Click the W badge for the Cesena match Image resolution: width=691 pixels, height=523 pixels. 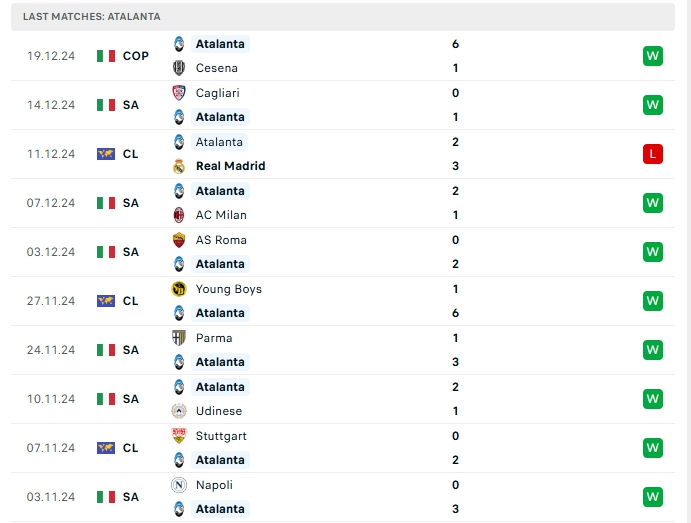pyautogui.click(x=653, y=56)
